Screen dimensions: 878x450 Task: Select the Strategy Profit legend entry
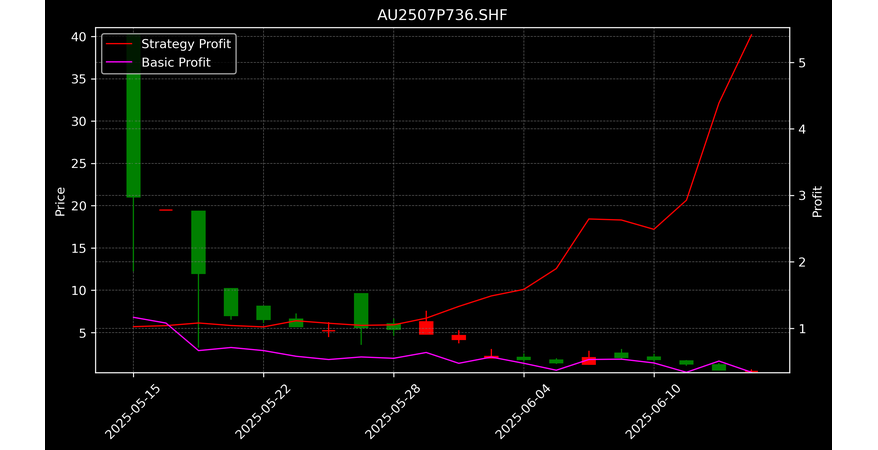tap(169, 44)
